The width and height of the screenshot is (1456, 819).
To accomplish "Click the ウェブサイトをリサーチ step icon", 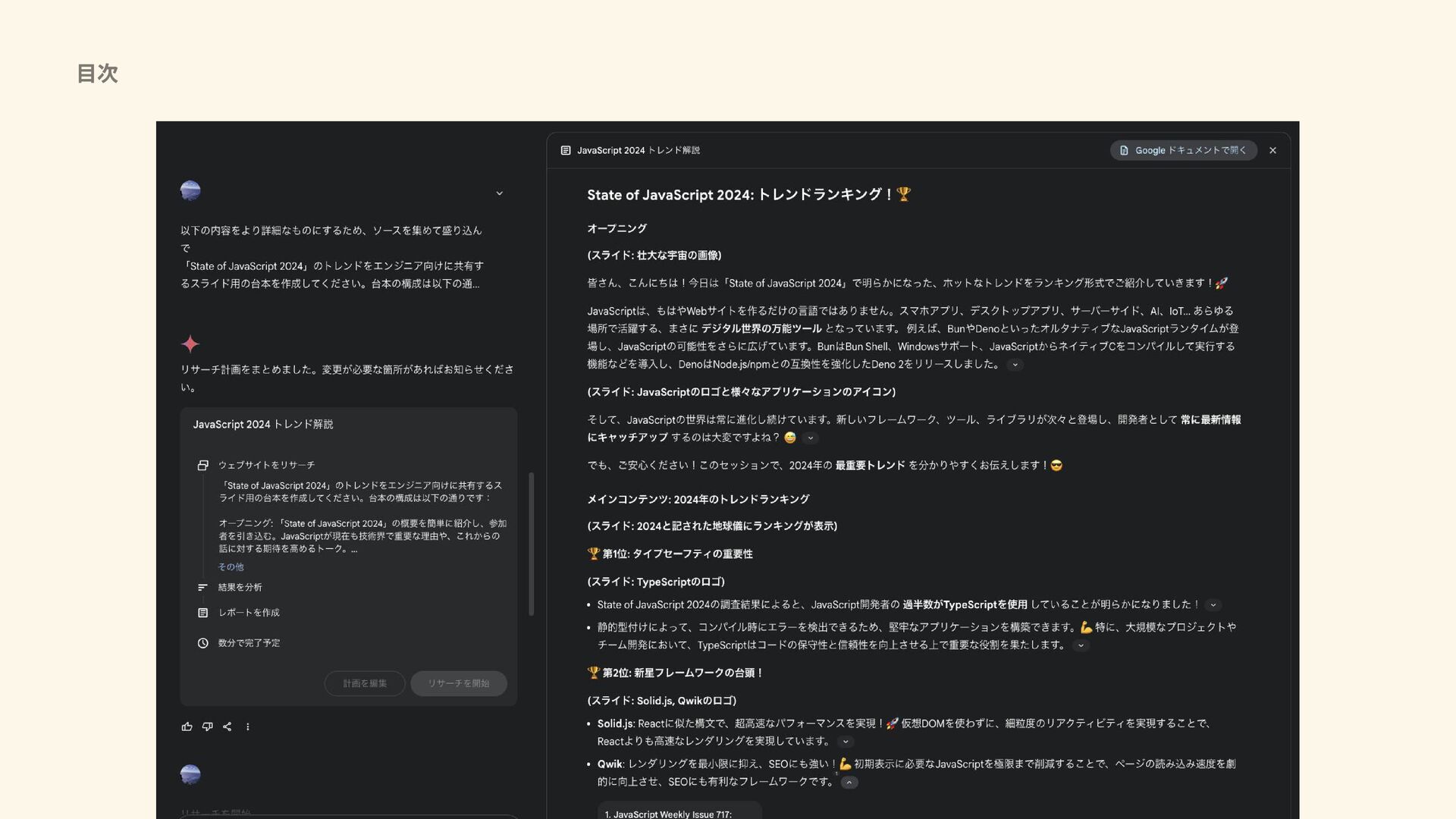I will [x=202, y=465].
